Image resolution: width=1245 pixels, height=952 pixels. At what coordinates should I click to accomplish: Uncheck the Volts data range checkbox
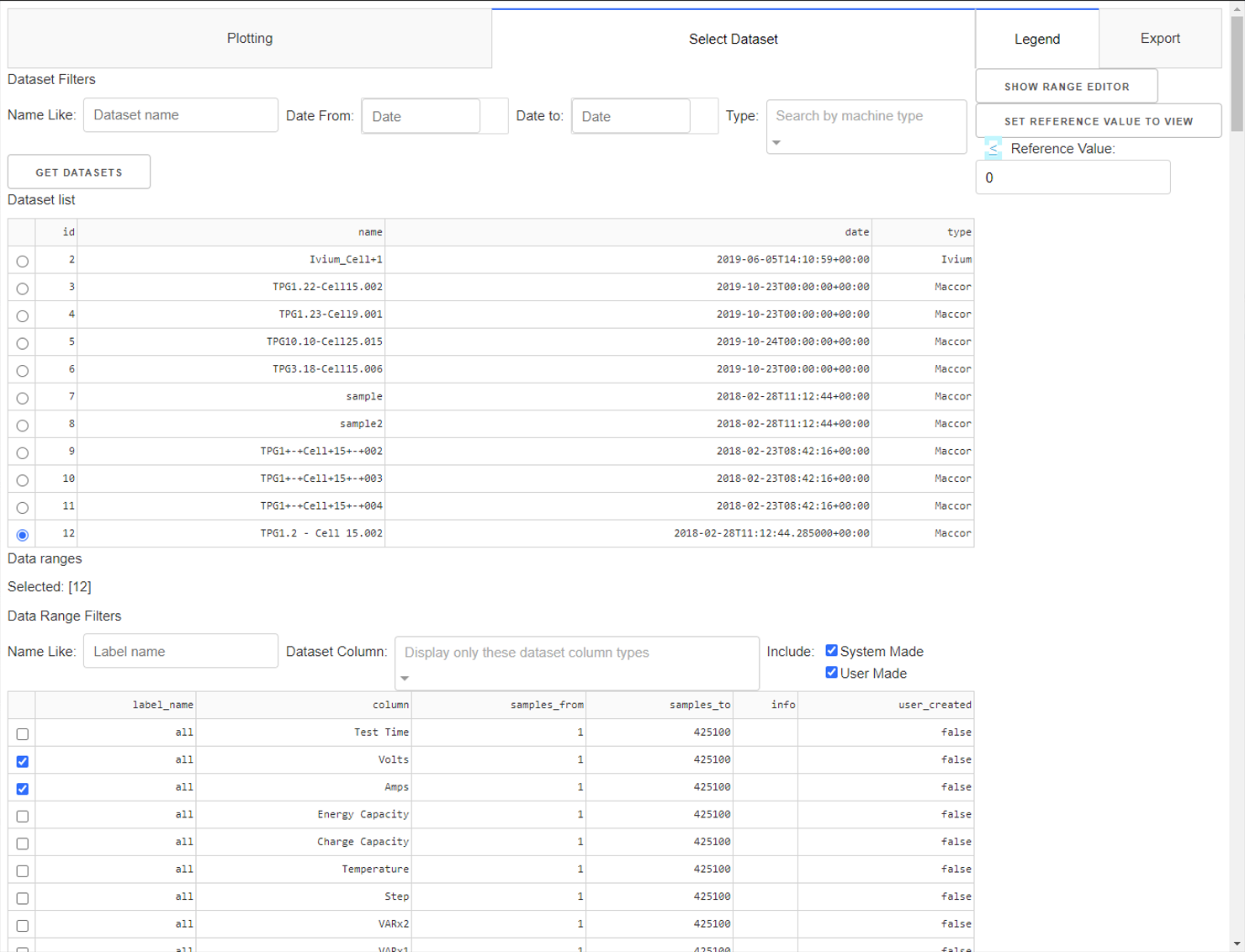(23, 761)
